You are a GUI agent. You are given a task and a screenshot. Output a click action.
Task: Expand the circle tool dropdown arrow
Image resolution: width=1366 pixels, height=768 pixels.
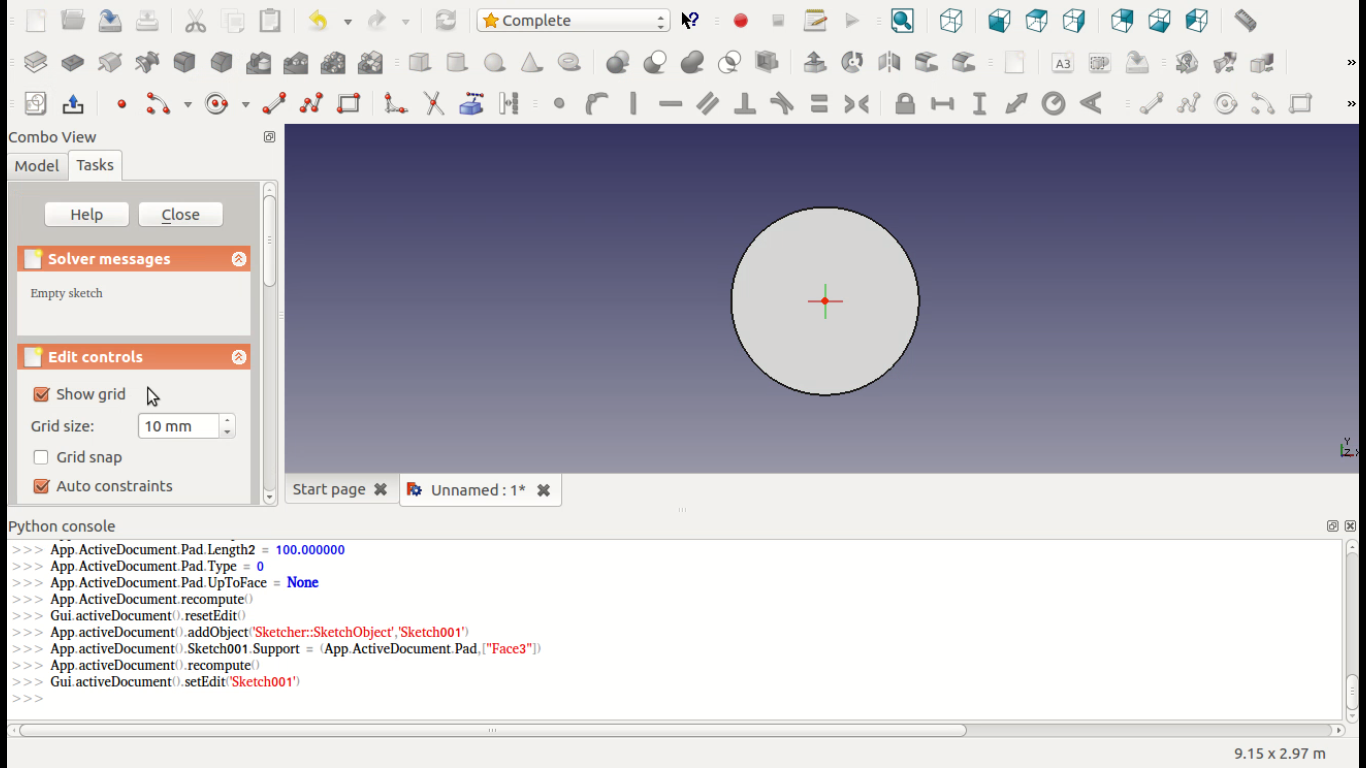pyautogui.click(x=245, y=105)
